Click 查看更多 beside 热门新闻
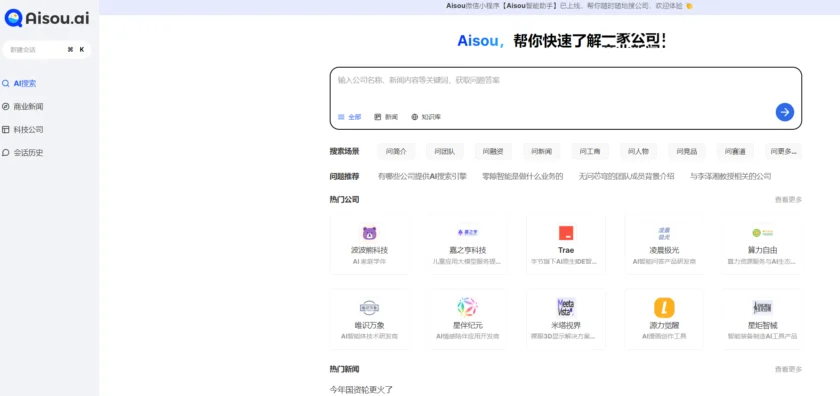840x396 pixels. pyautogui.click(x=788, y=370)
